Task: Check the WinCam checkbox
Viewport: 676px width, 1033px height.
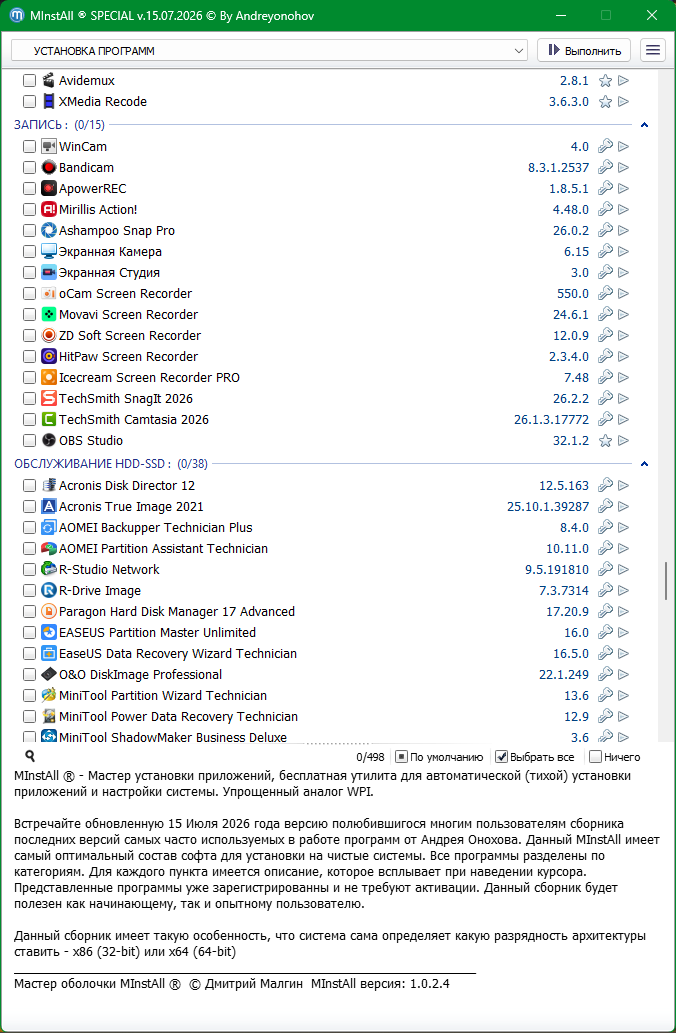Action: [x=29, y=146]
